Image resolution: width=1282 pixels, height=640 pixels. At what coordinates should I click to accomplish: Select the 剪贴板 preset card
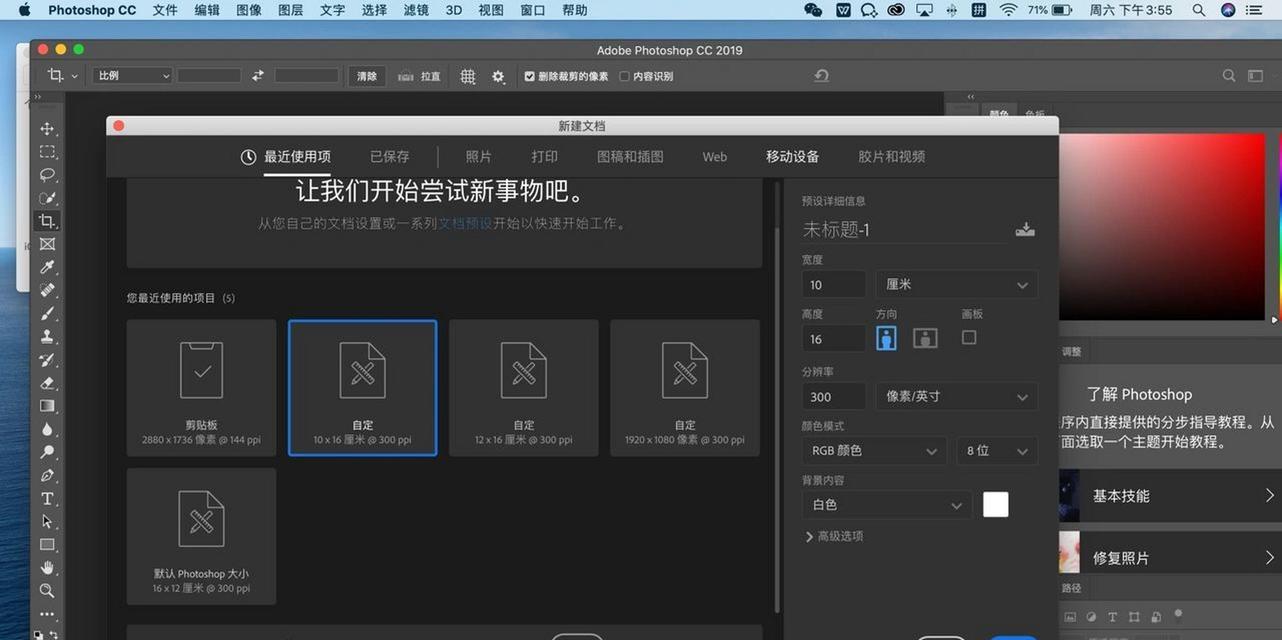[x=202, y=388]
